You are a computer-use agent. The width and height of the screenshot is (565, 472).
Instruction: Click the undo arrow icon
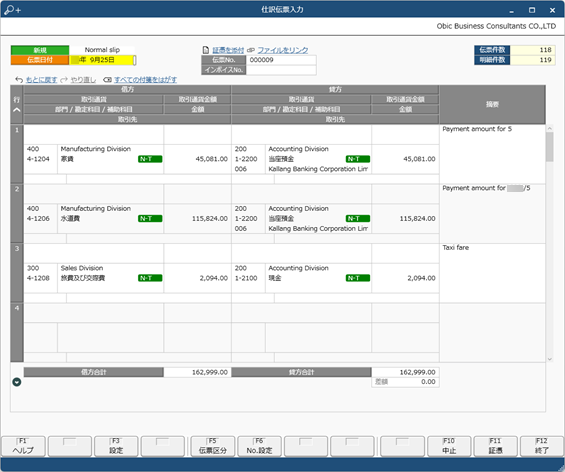coord(19,80)
